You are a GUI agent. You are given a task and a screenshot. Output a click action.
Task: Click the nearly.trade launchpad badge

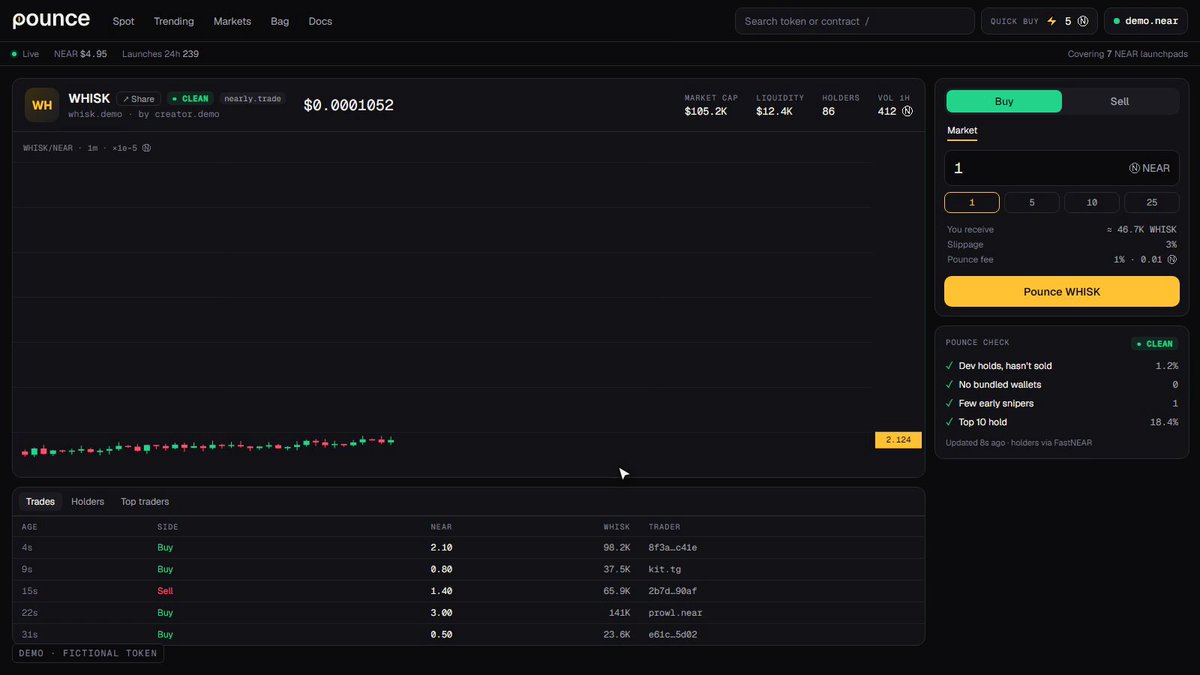click(252, 99)
